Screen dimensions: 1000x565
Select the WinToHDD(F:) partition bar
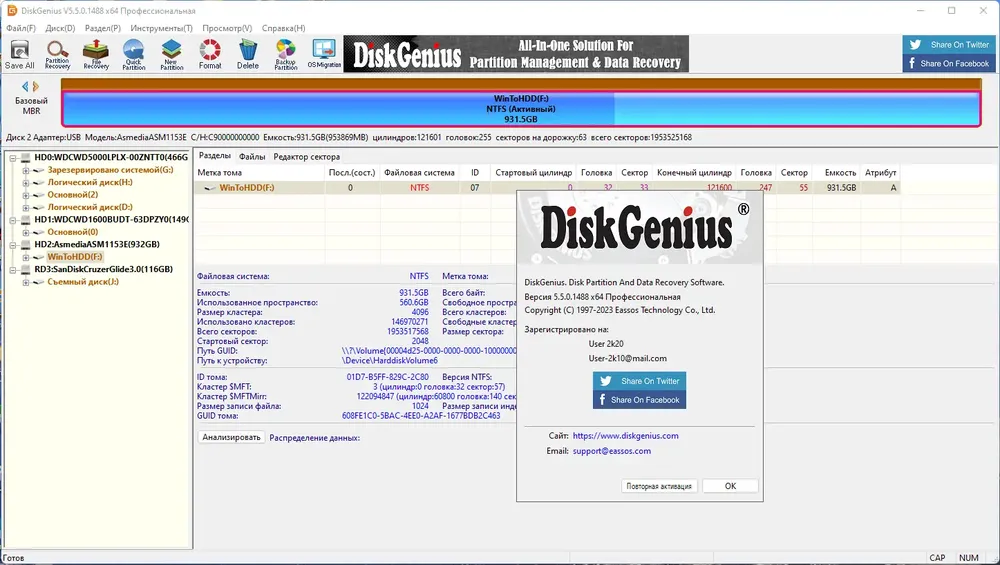[521, 109]
